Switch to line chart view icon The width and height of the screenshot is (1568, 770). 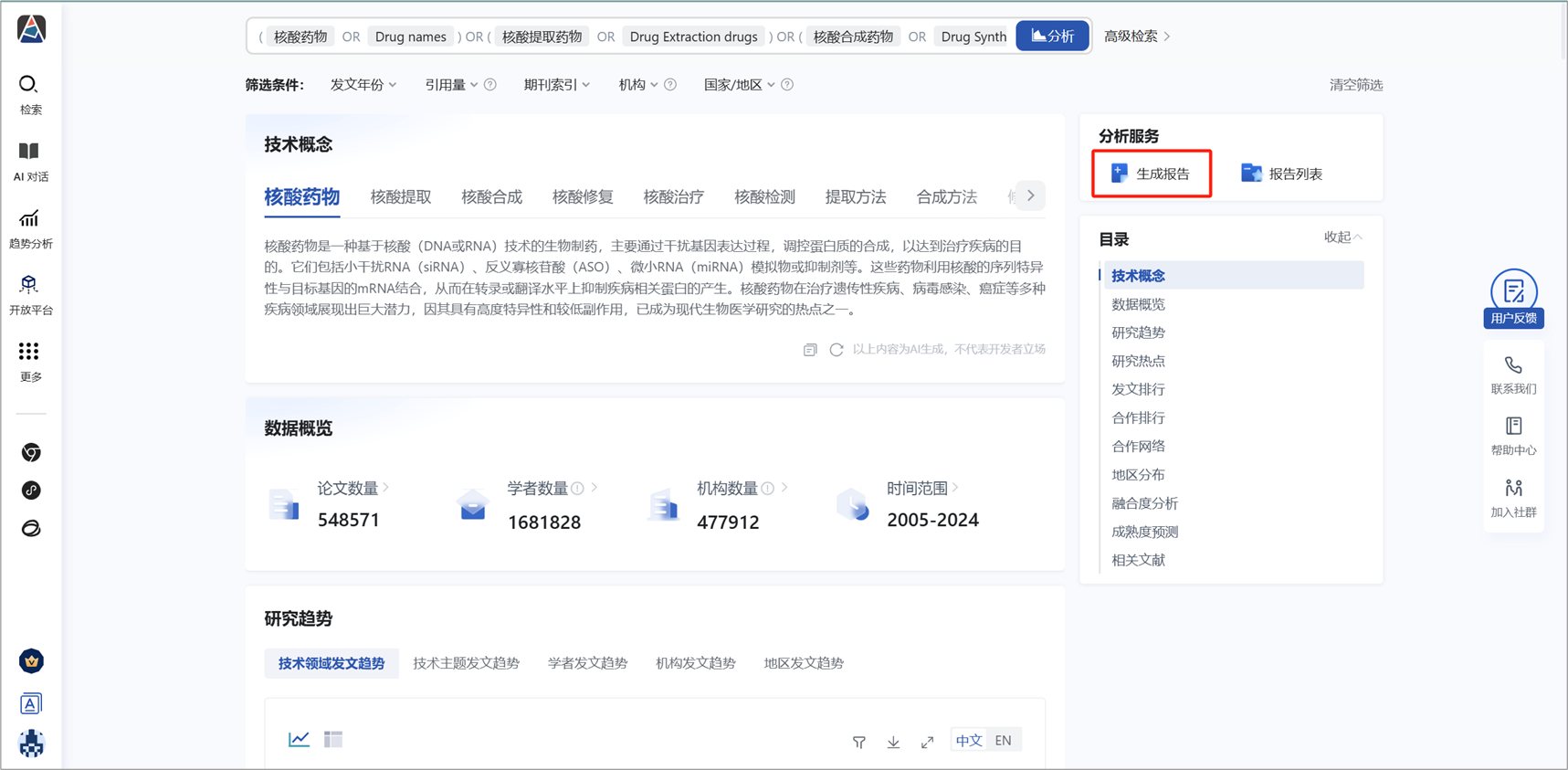tap(299, 739)
